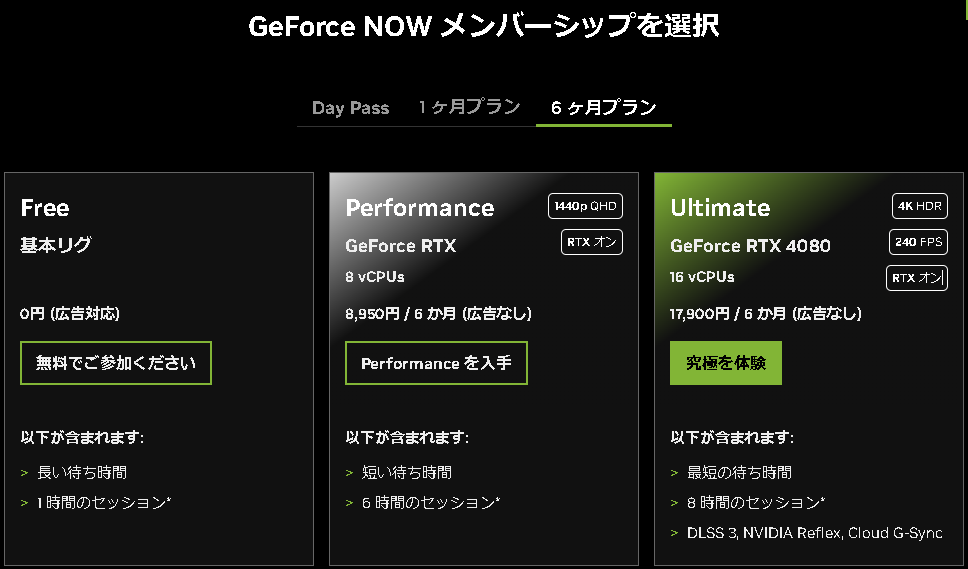Click the 17,900円 / 6 か月 price text
968x569 pixels.
(x=765, y=314)
